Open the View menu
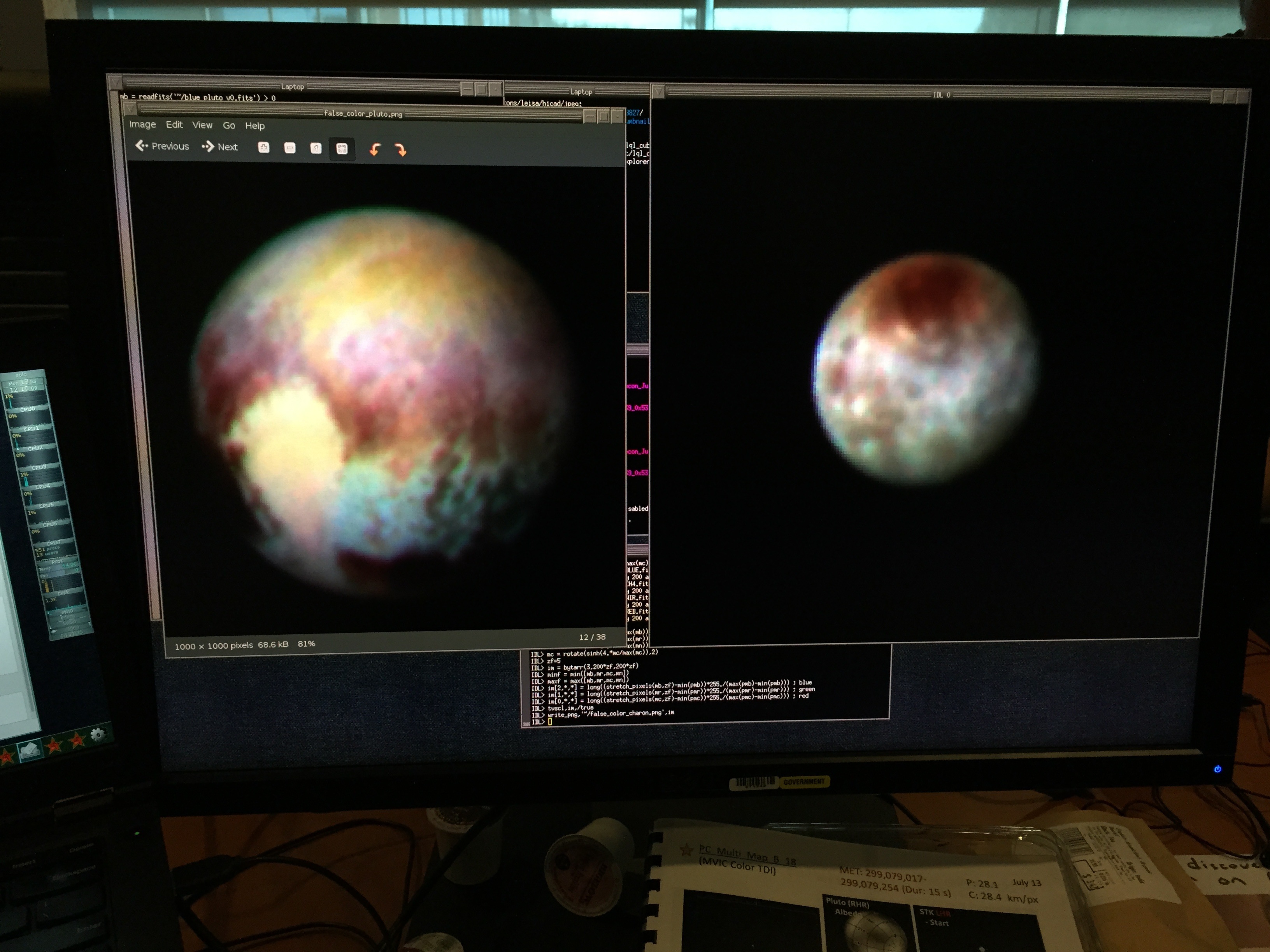Screen dimensions: 1270x952 (x=202, y=125)
